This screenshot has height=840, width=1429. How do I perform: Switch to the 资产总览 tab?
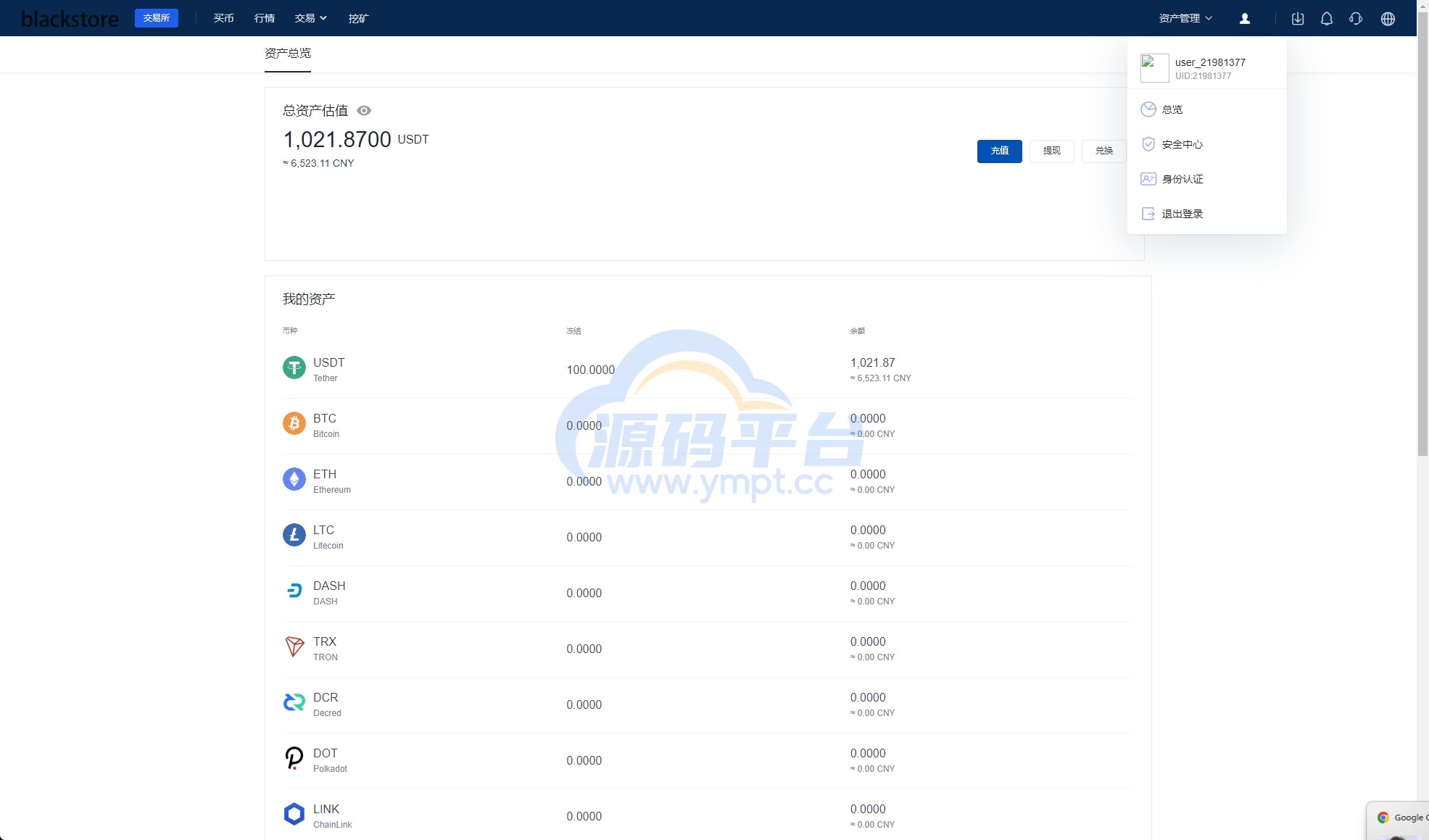tap(288, 54)
